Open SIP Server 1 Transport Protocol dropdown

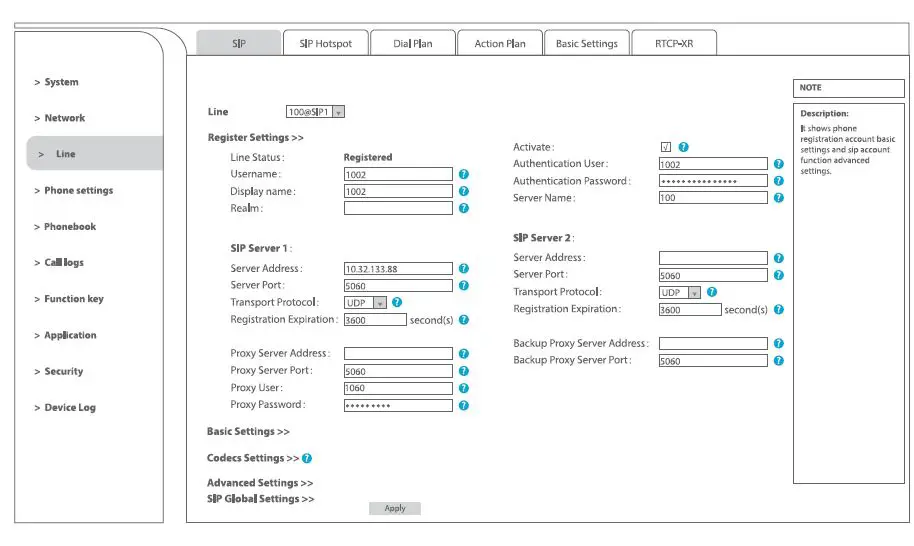click(x=365, y=302)
